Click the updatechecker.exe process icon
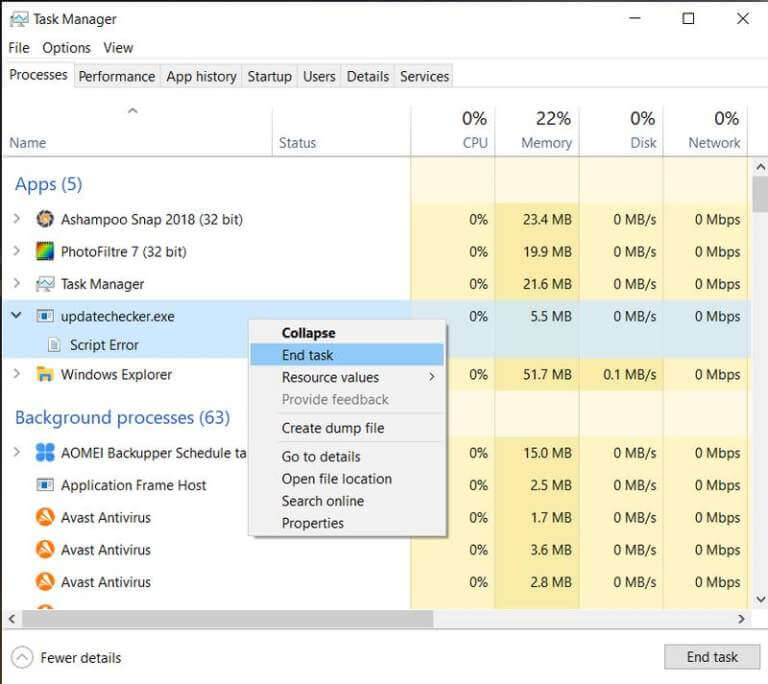768x684 pixels. 45,316
